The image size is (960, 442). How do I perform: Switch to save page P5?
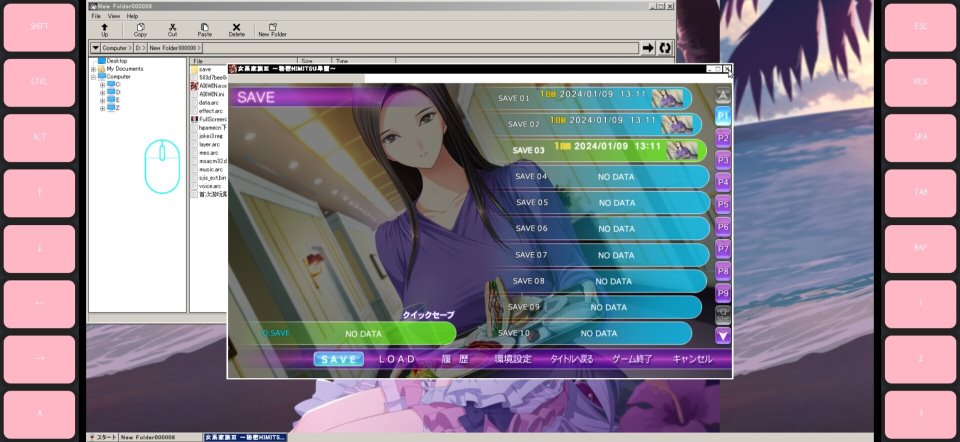723,204
